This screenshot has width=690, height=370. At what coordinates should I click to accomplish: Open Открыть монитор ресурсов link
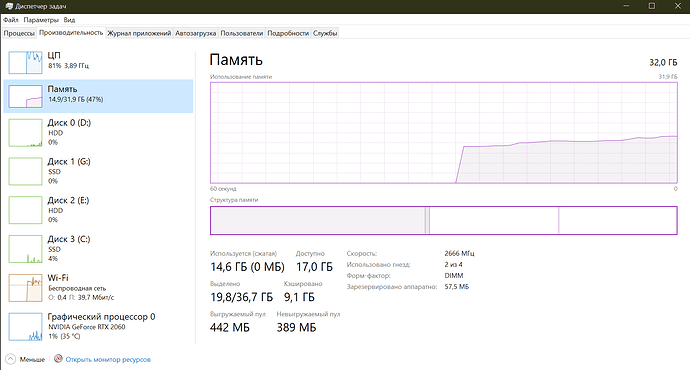pos(108,359)
